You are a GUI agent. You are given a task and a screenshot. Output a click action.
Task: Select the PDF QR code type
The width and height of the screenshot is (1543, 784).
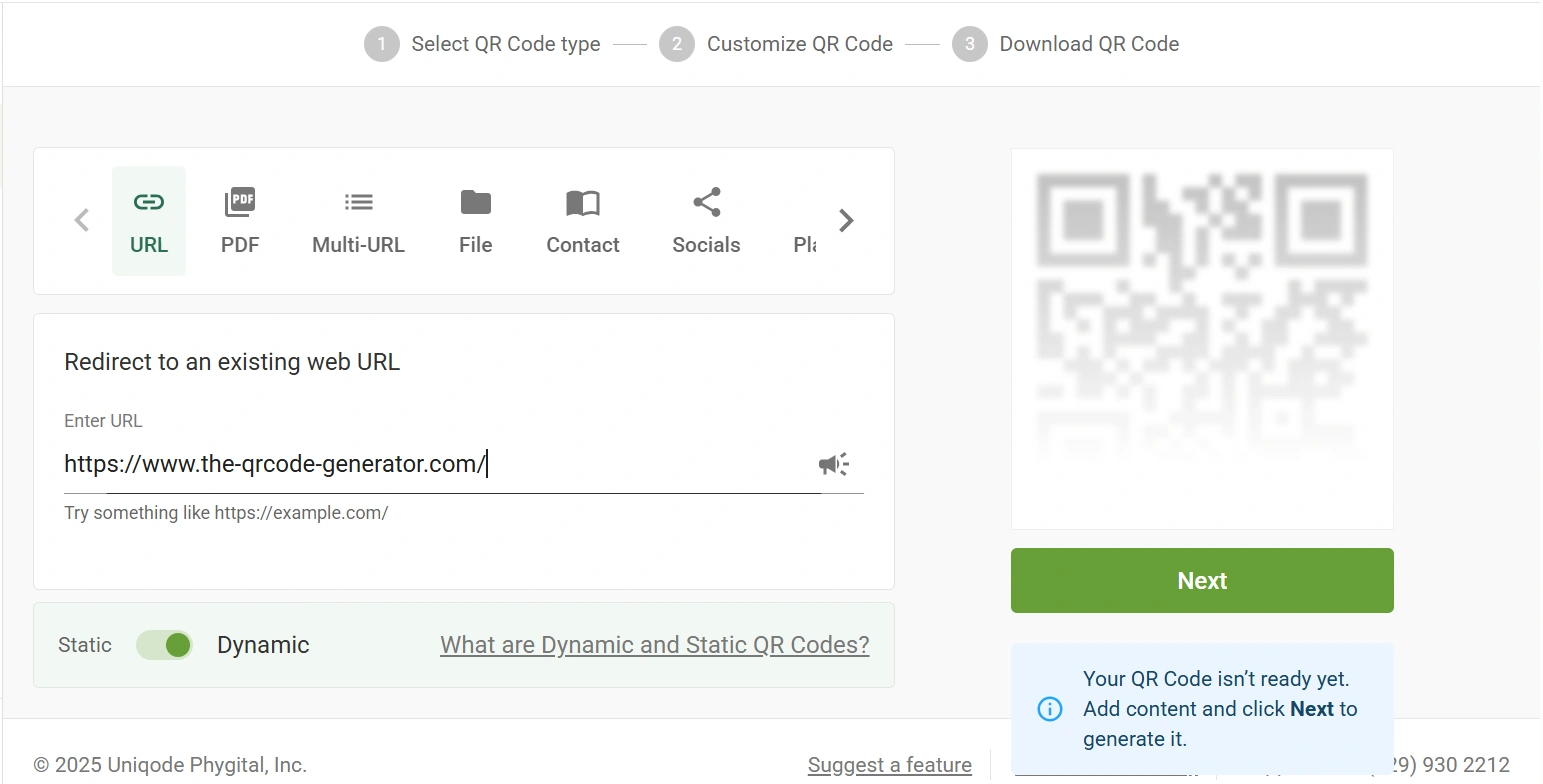coord(240,221)
